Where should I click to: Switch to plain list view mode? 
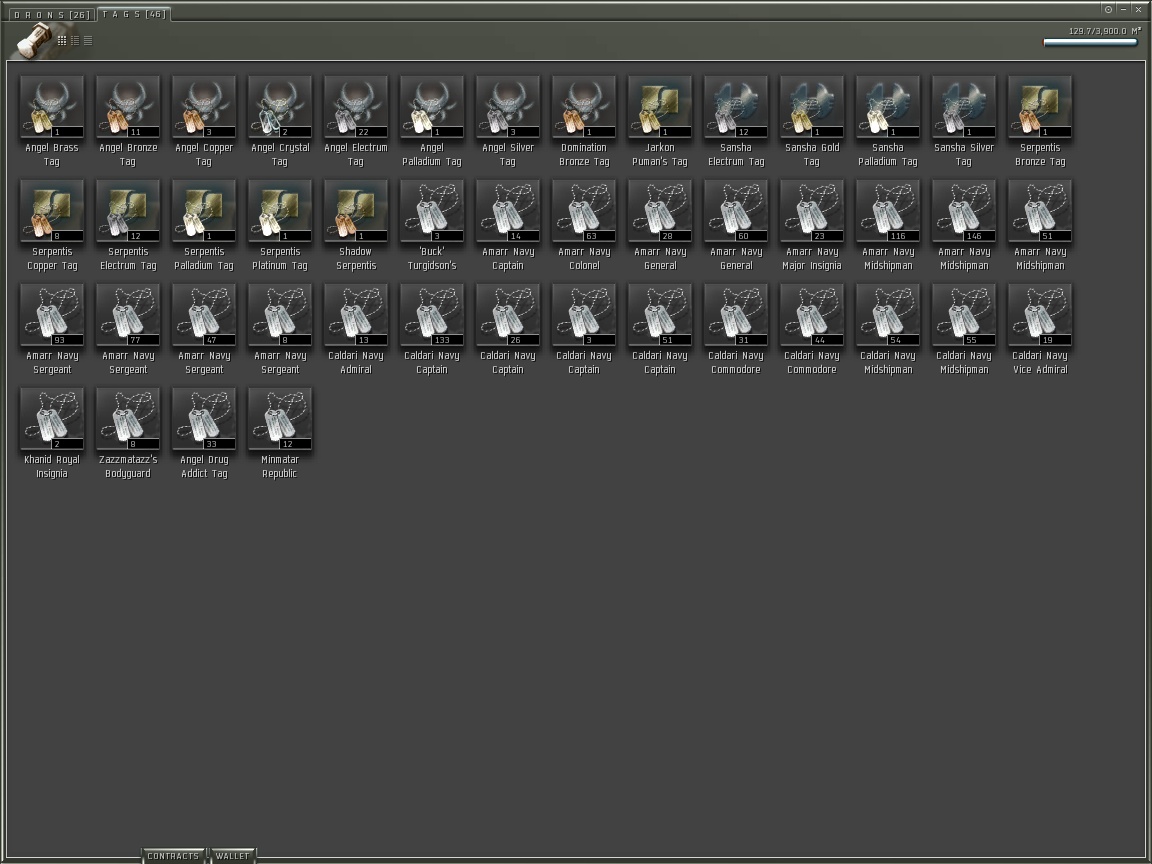[x=88, y=40]
